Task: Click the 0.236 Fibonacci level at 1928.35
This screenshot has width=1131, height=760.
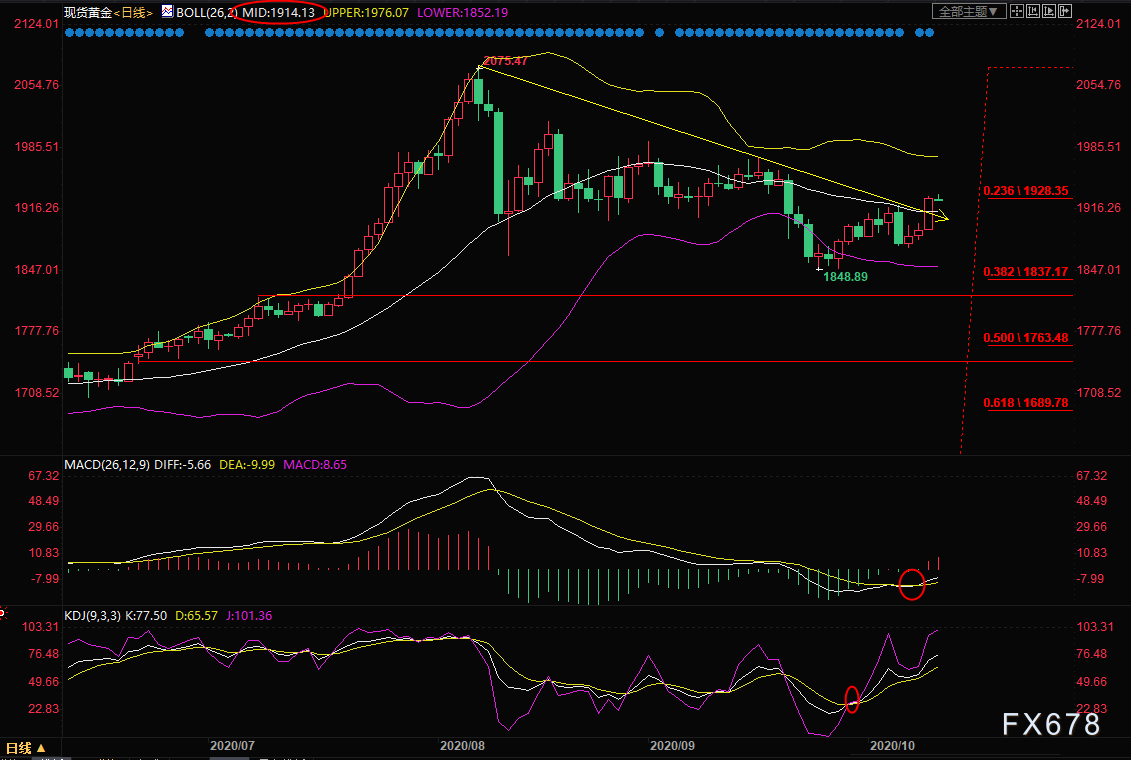Action: (1025, 190)
